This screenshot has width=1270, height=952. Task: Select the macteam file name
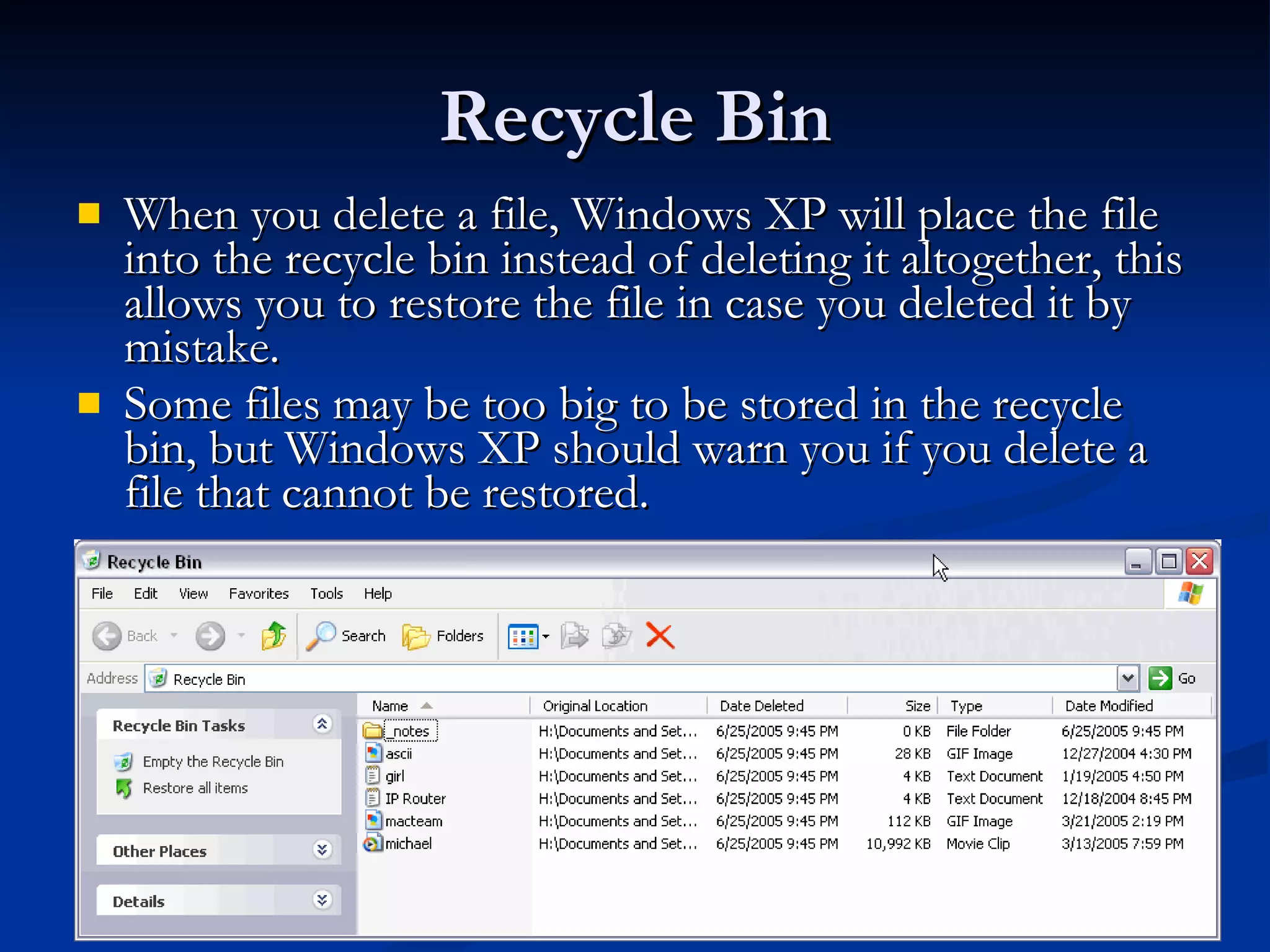pos(414,821)
